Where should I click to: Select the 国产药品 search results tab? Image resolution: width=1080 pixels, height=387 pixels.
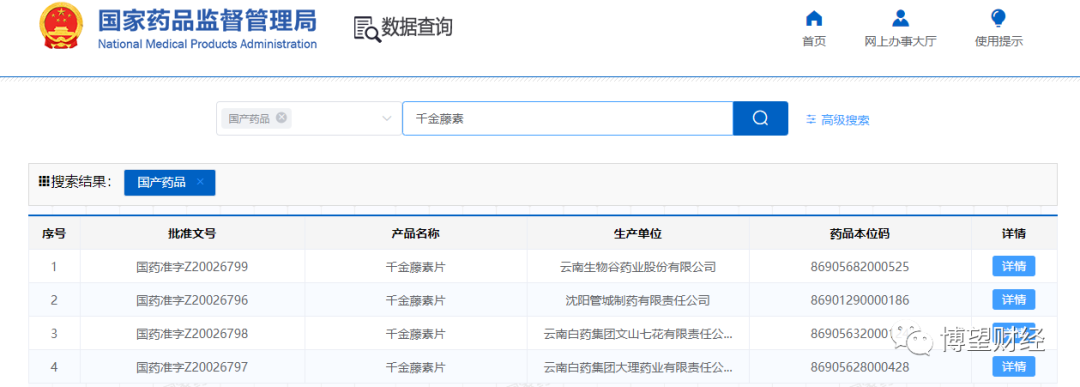[169, 182]
